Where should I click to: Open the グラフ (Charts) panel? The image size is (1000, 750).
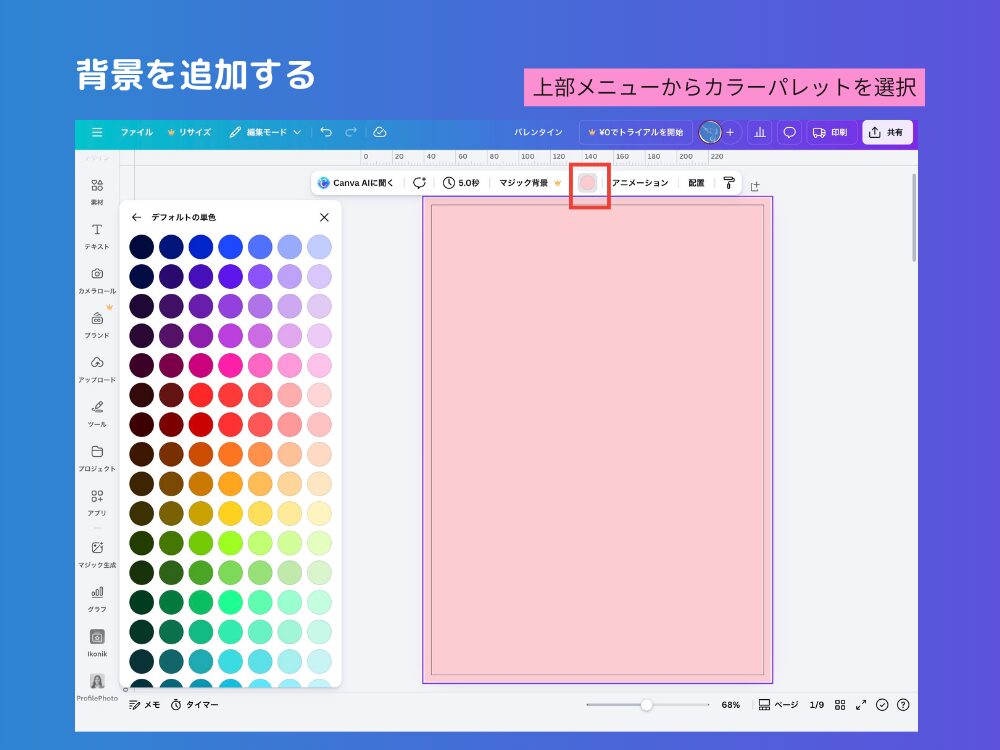point(96,596)
